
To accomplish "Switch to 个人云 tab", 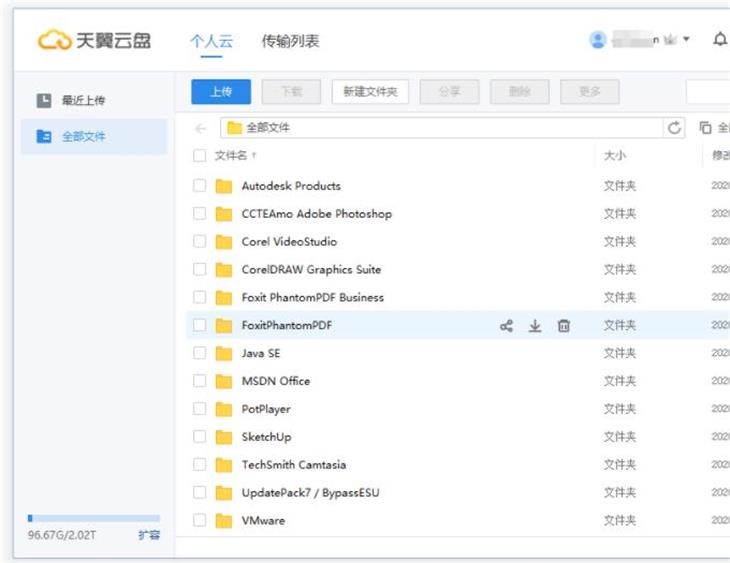I will (x=211, y=41).
